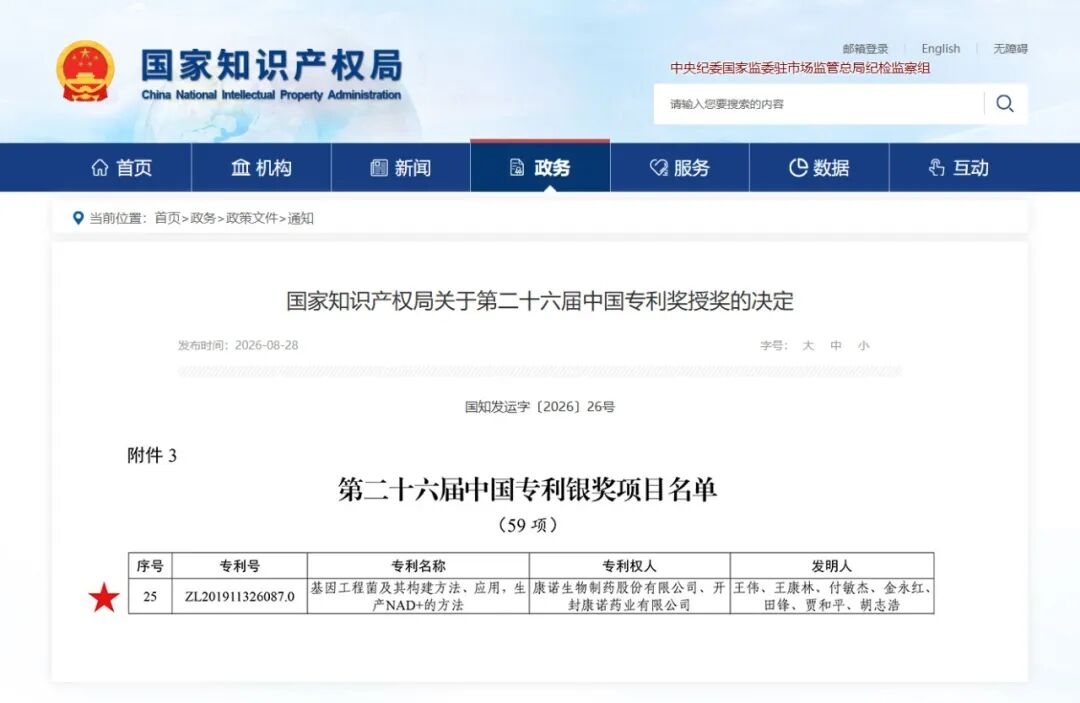
Task: Open the 数据 navigation tab
Action: pos(820,167)
